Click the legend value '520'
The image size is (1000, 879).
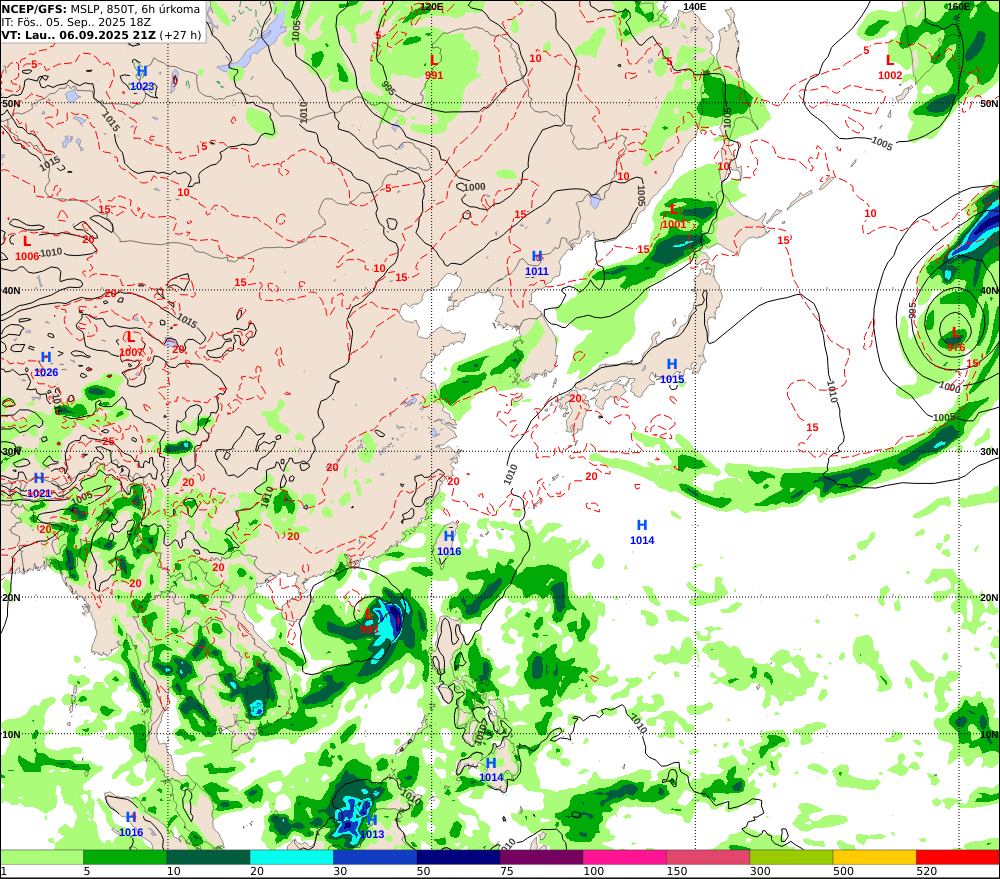927,871
